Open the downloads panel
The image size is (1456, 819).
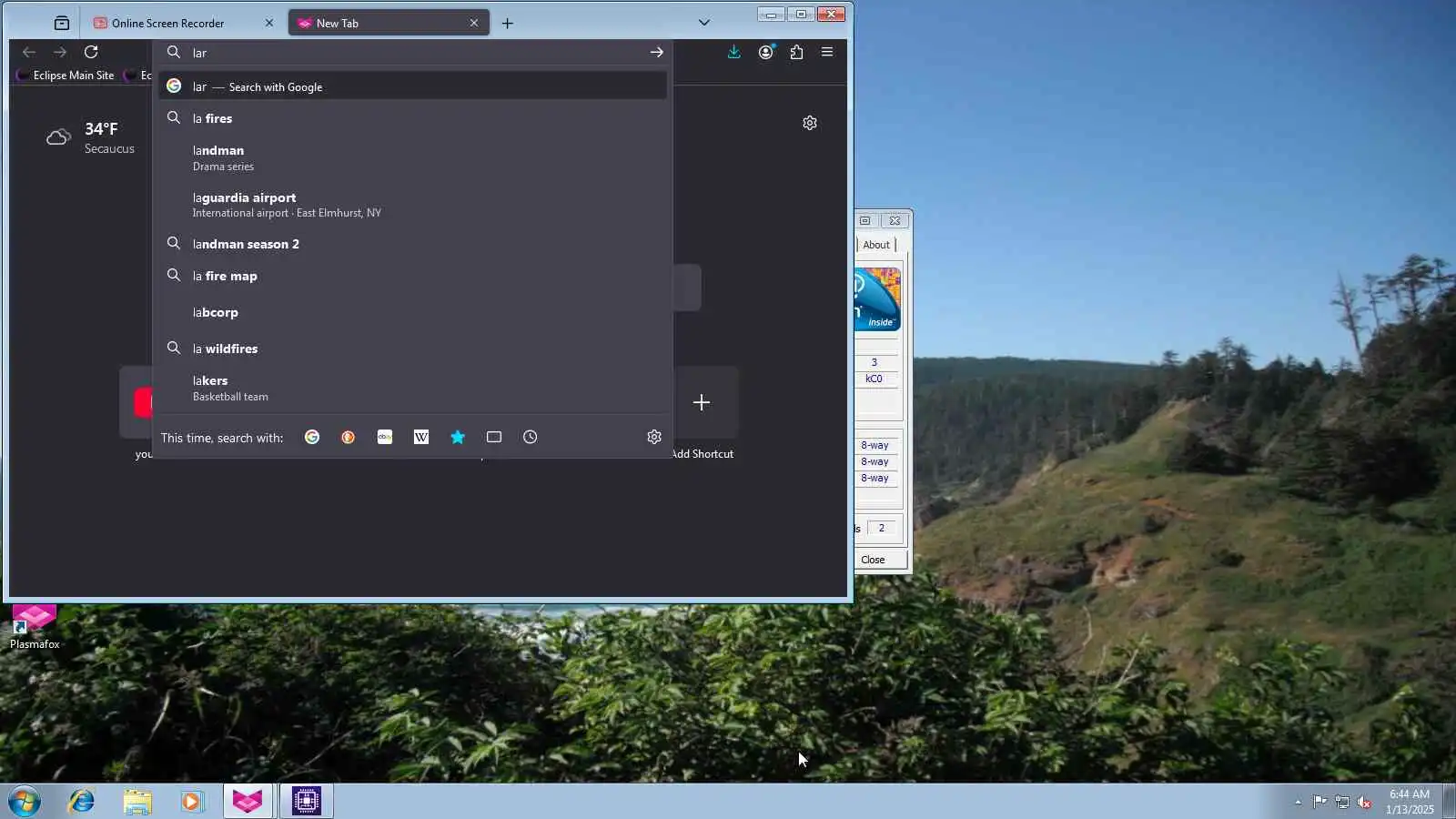click(734, 52)
